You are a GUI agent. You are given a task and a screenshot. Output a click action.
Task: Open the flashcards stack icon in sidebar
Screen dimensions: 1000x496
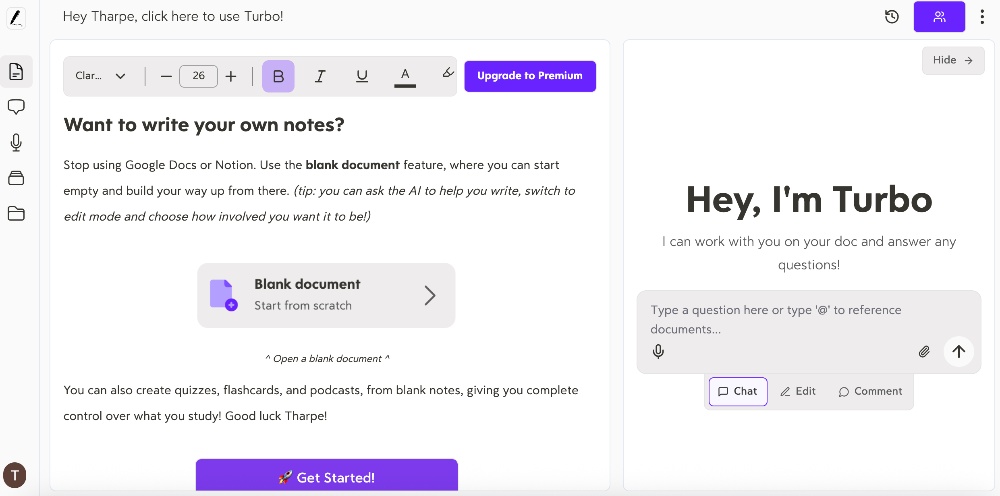(x=16, y=178)
